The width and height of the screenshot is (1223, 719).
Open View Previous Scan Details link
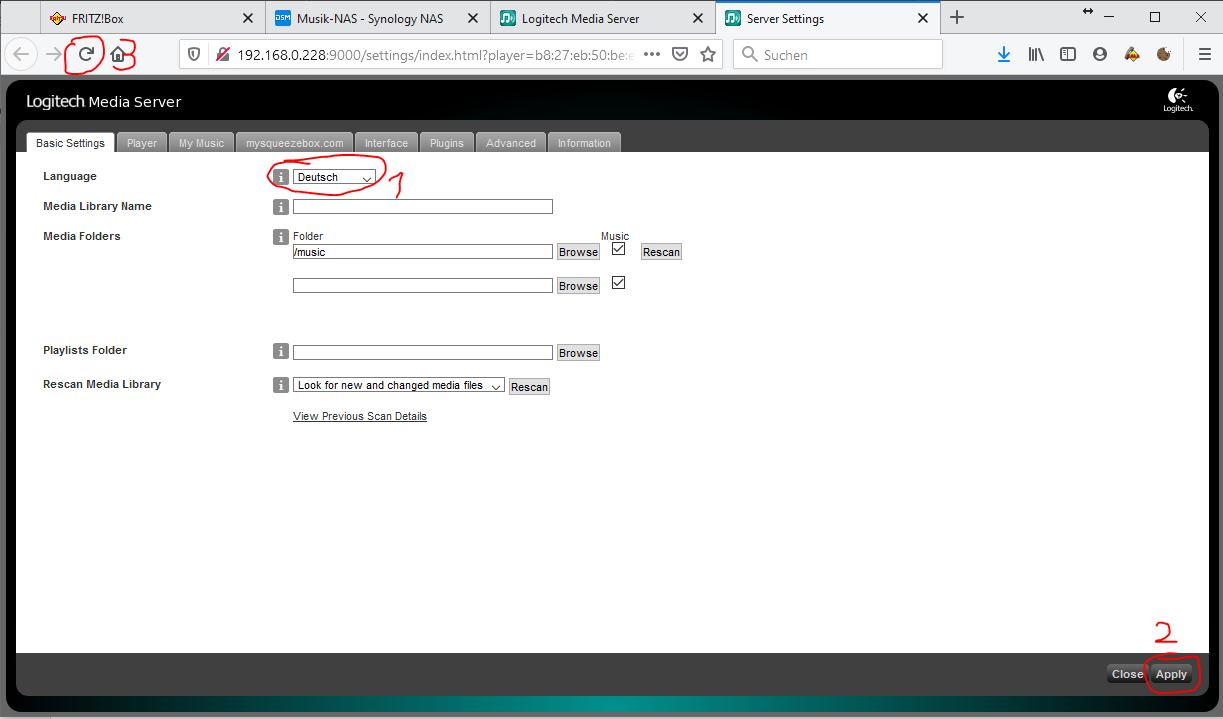pyautogui.click(x=360, y=416)
